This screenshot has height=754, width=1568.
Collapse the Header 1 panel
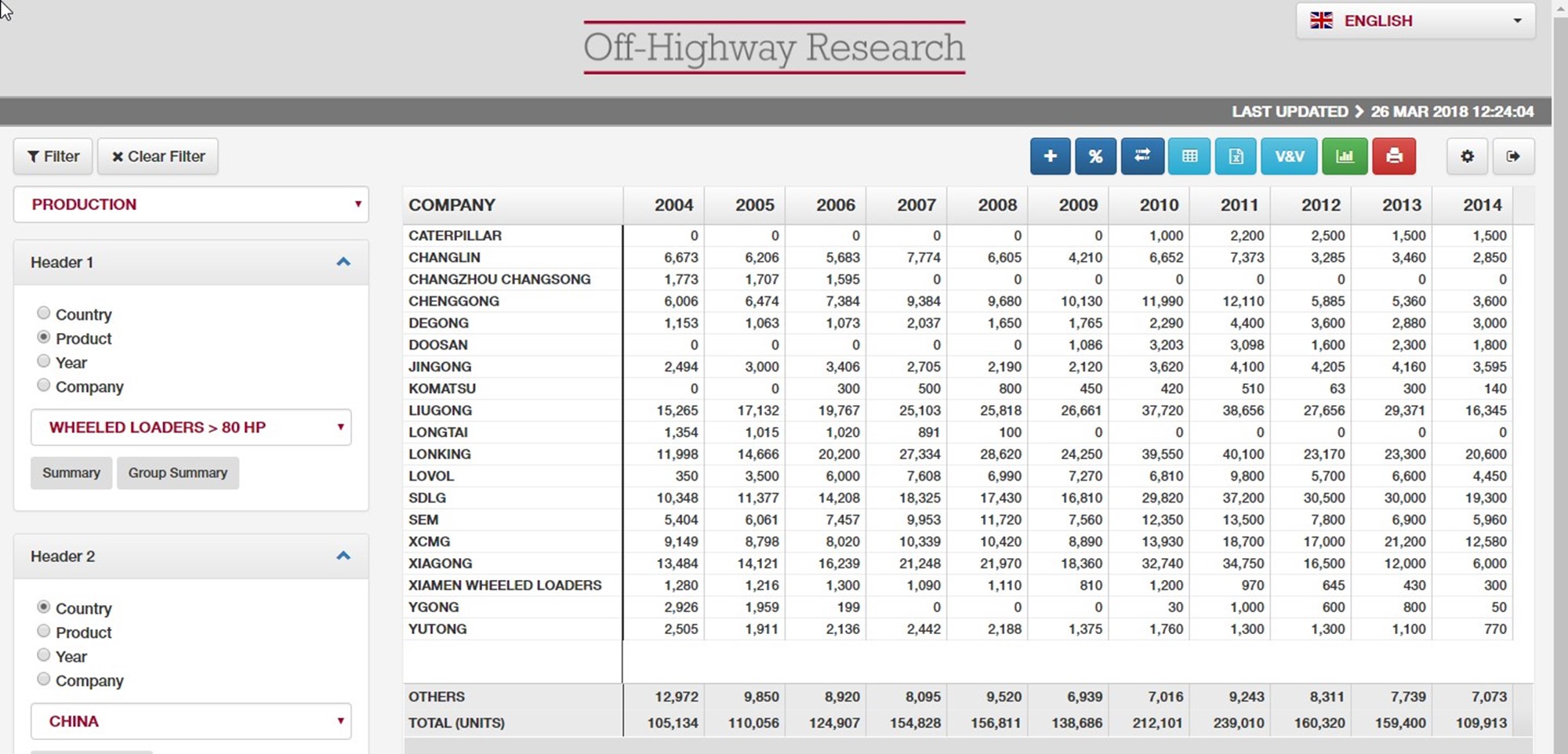(x=343, y=262)
